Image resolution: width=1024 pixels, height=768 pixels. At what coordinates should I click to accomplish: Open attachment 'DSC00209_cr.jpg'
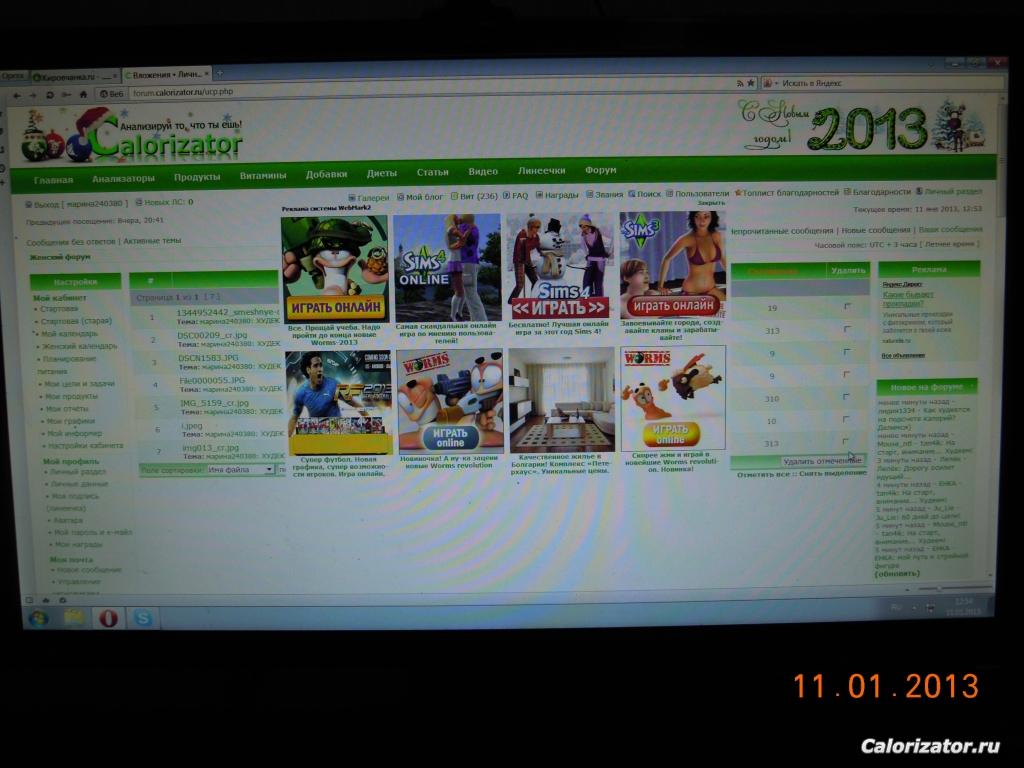[x=213, y=335]
